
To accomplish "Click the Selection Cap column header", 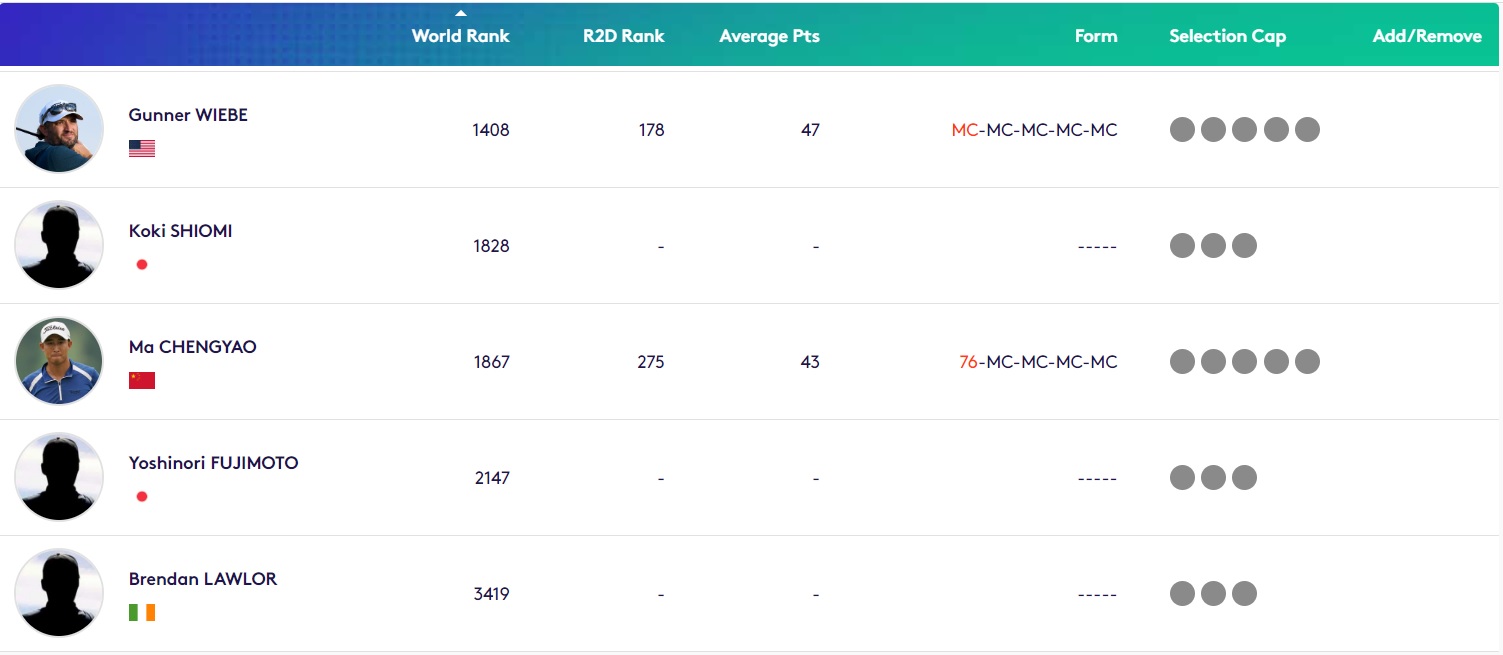I will (1227, 36).
